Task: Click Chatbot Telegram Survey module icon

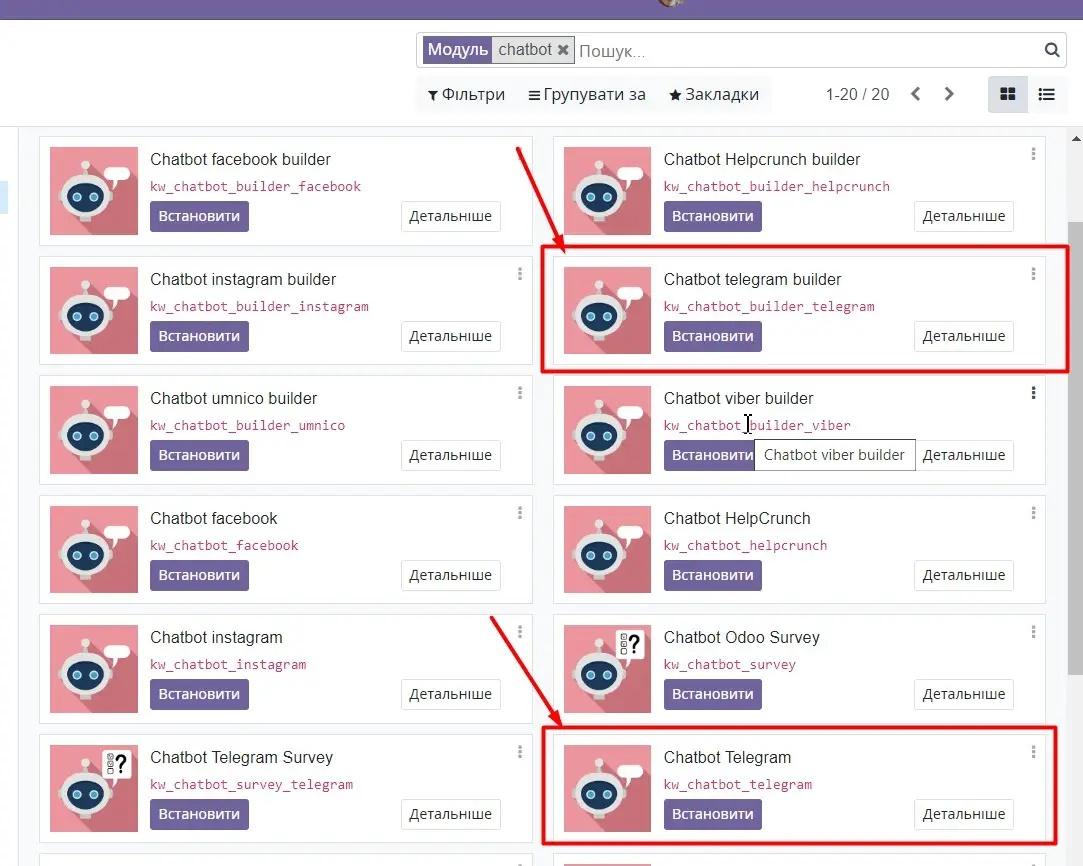Action: click(x=94, y=788)
